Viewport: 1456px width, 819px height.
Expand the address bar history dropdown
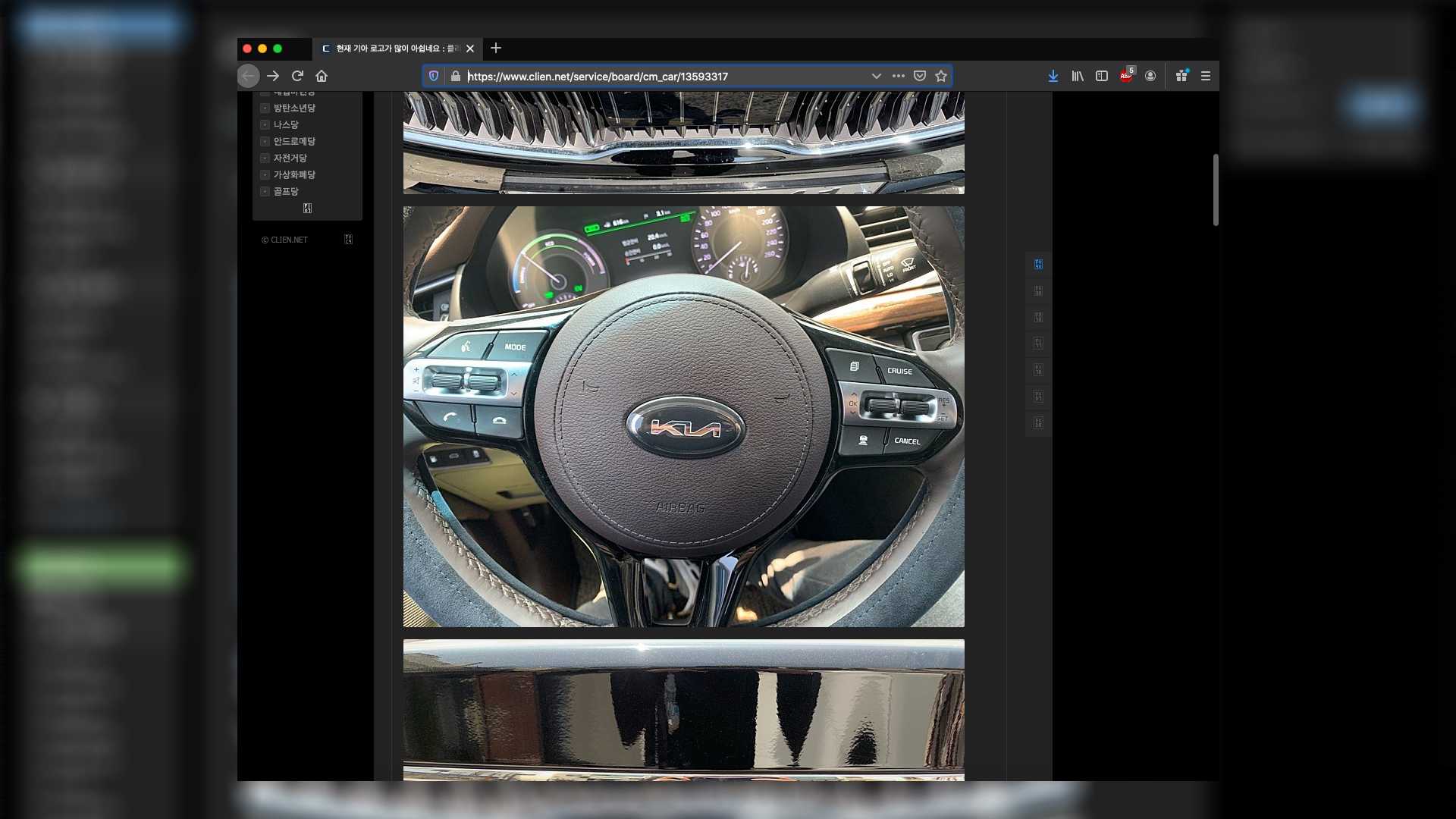tap(876, 76)
